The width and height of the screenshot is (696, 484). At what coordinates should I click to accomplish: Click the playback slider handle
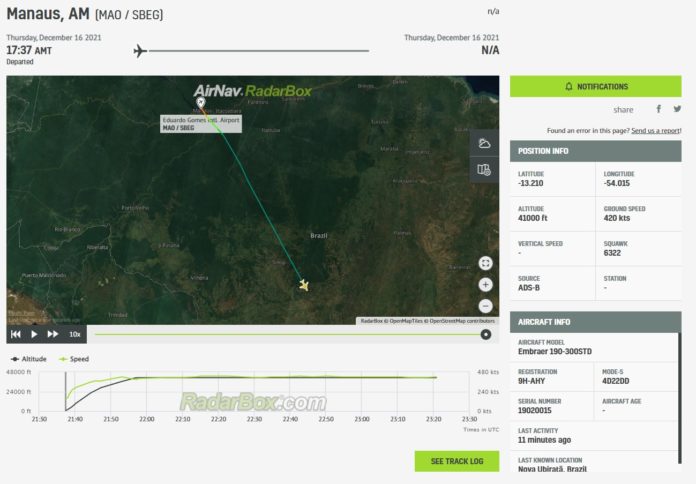(x=486, y=334)
